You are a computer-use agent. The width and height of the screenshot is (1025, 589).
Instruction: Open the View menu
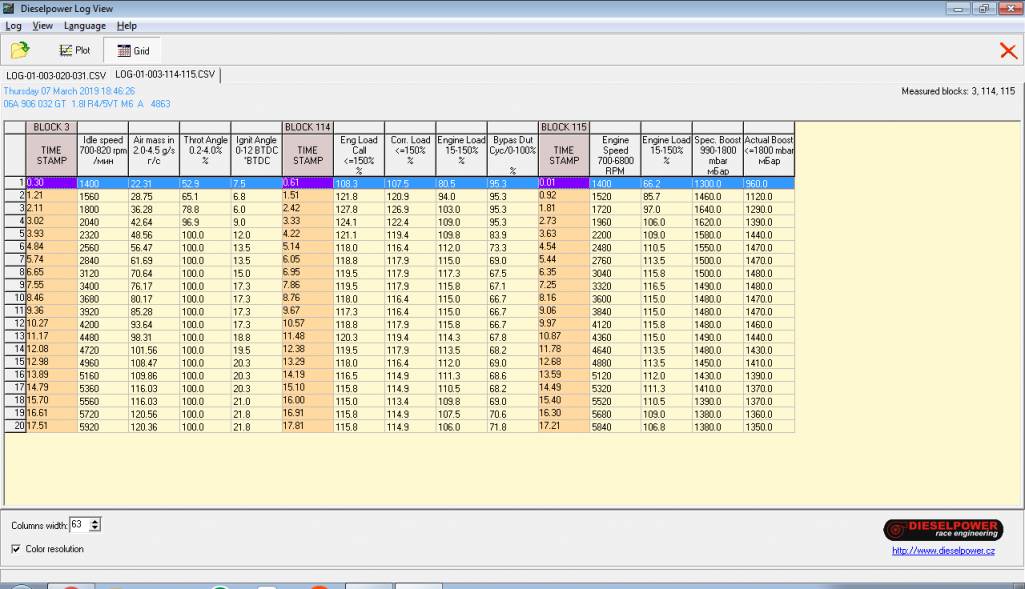tap(43, 25)
